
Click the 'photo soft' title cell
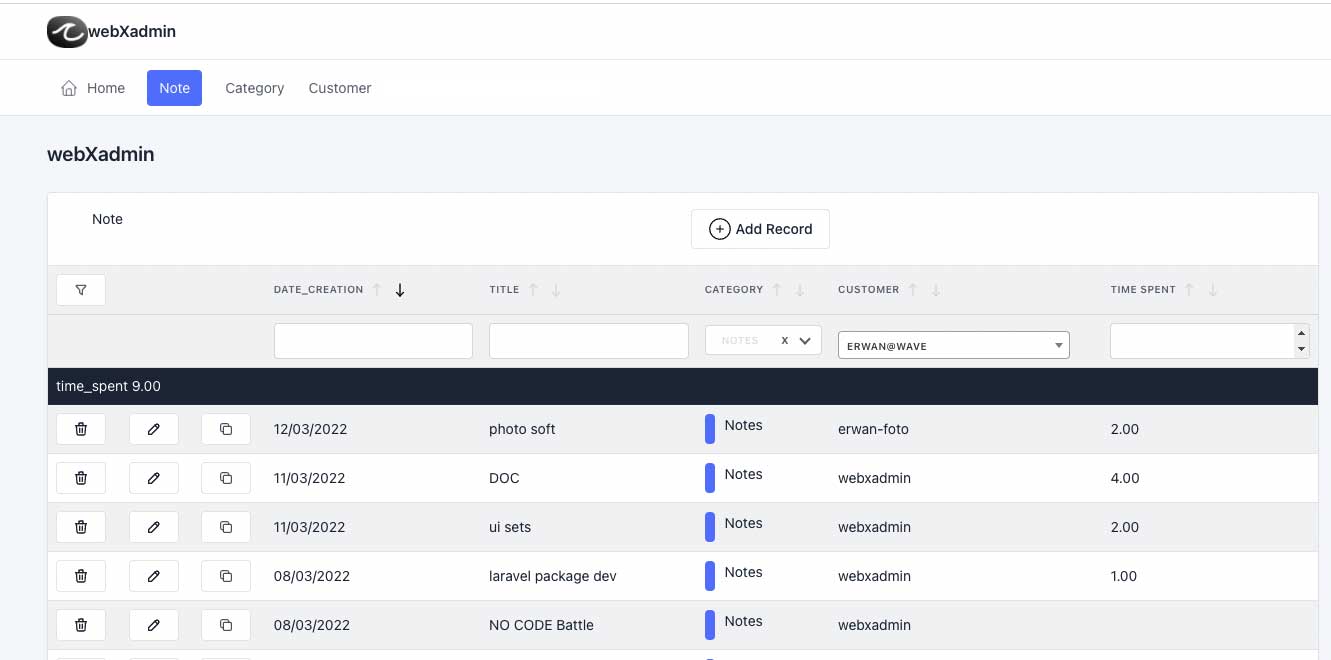coord(522,429)
